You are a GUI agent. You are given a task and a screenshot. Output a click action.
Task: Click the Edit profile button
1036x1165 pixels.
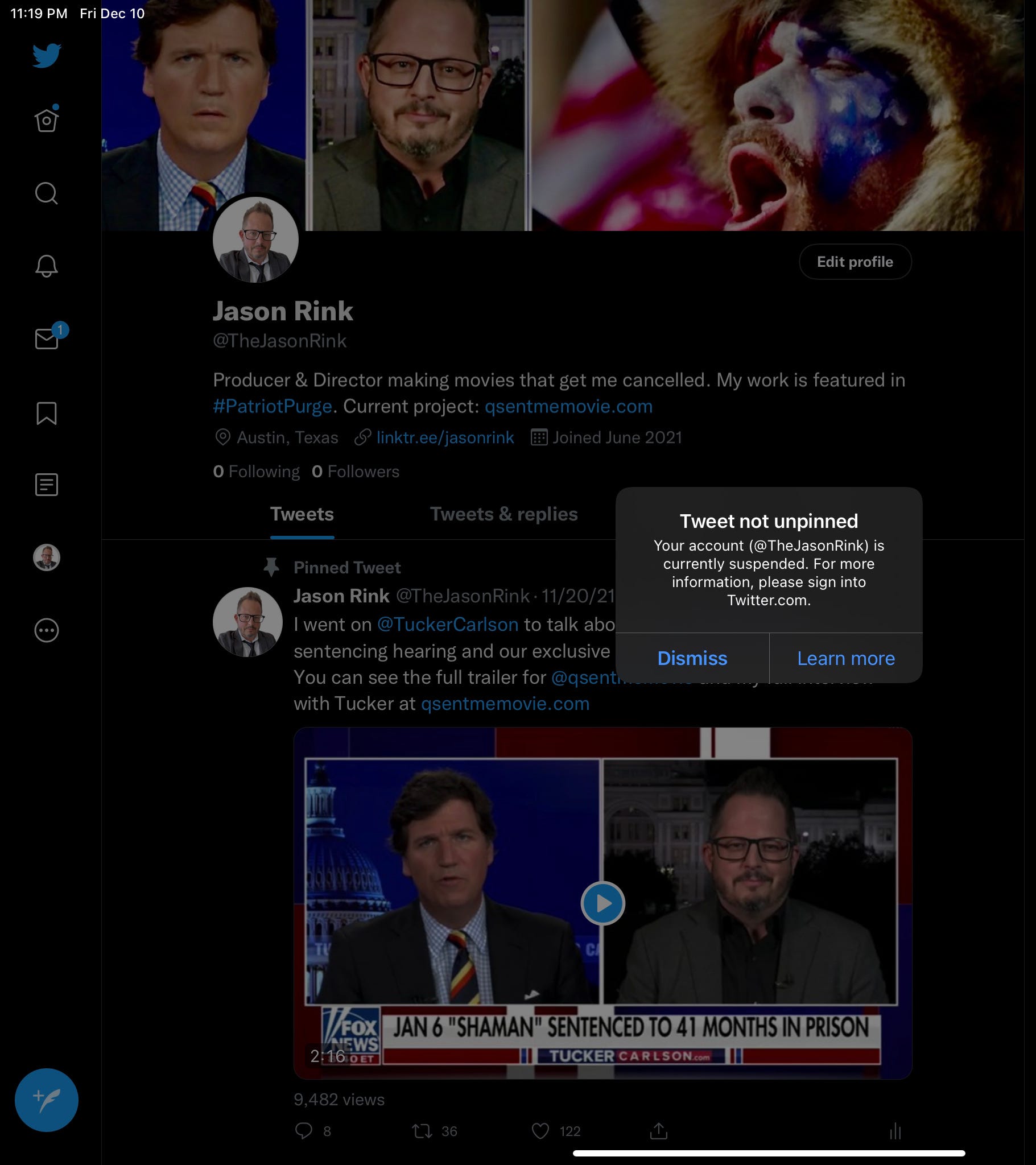pyautogui.click(x=855, y=262)
